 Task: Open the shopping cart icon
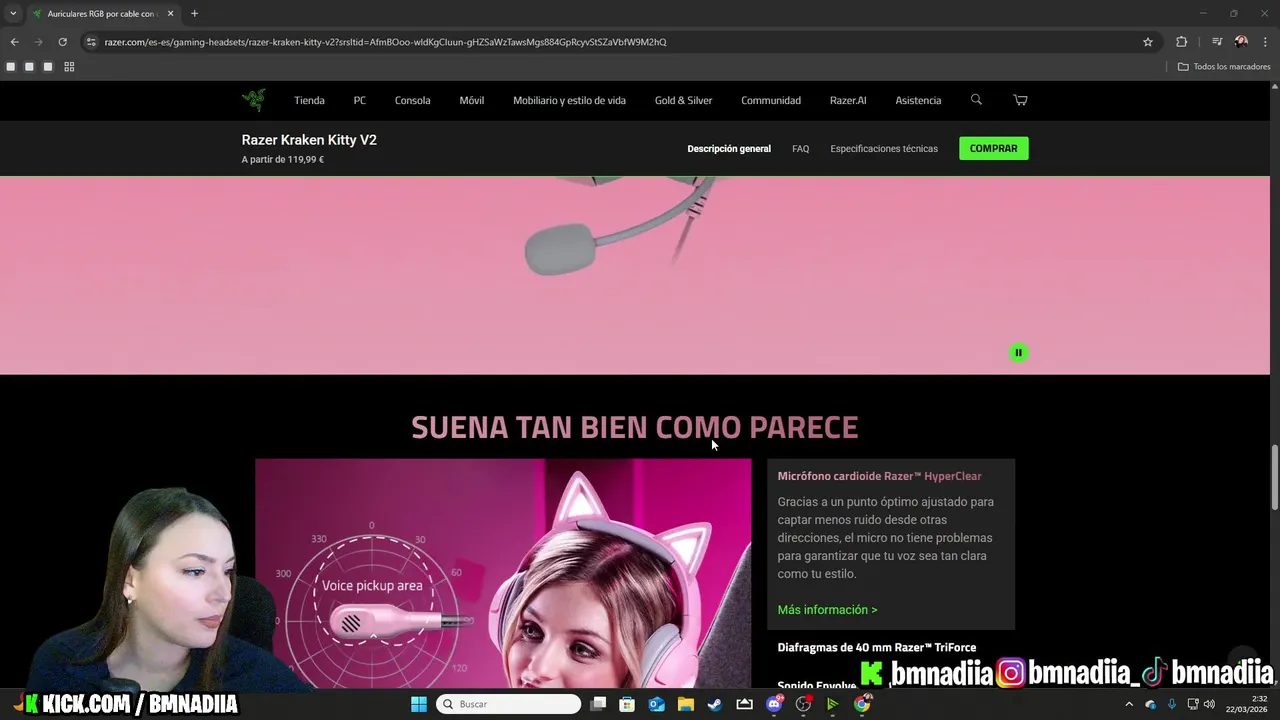pos(1020,100)
